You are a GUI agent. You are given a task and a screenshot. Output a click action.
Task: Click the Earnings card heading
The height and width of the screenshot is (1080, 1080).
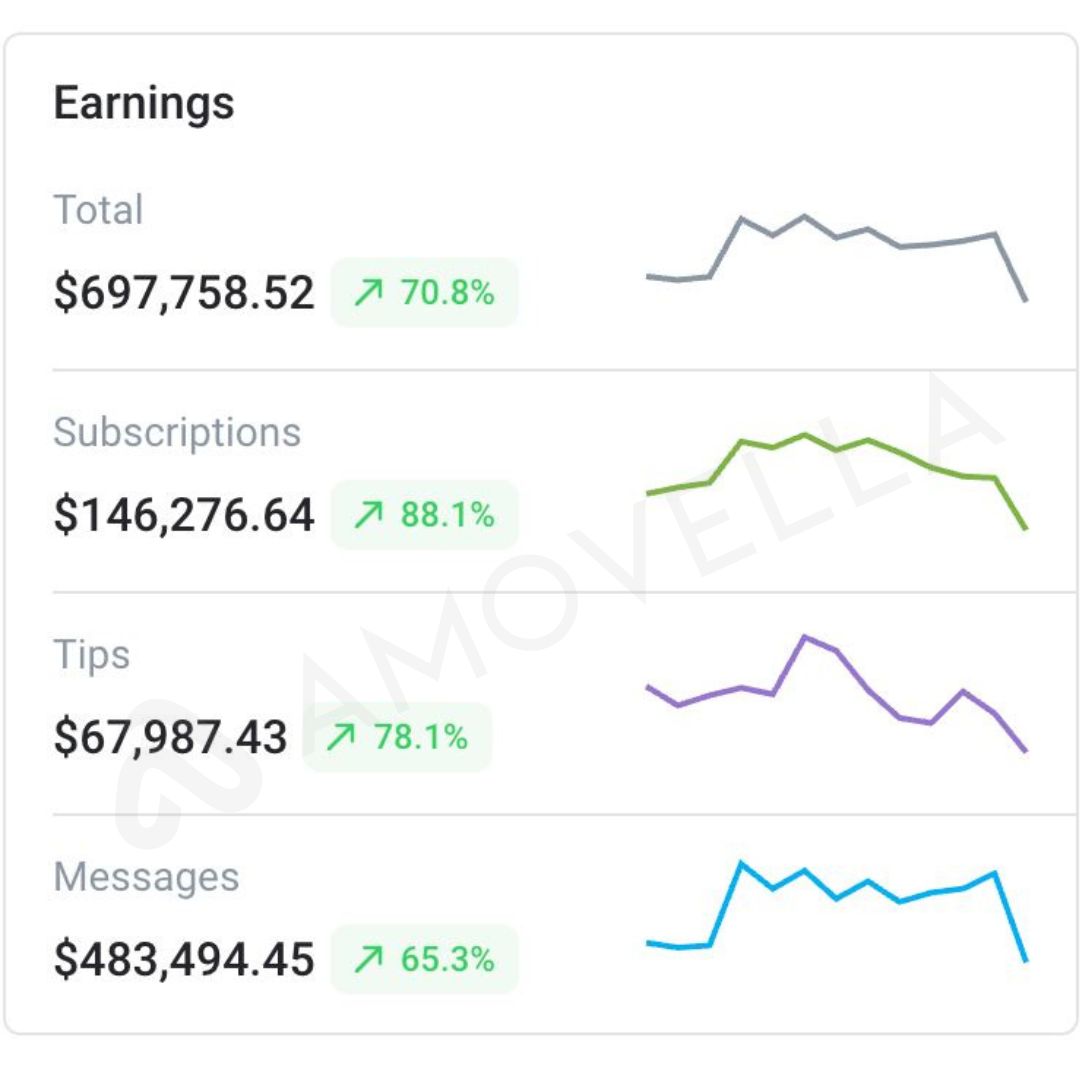144,103
